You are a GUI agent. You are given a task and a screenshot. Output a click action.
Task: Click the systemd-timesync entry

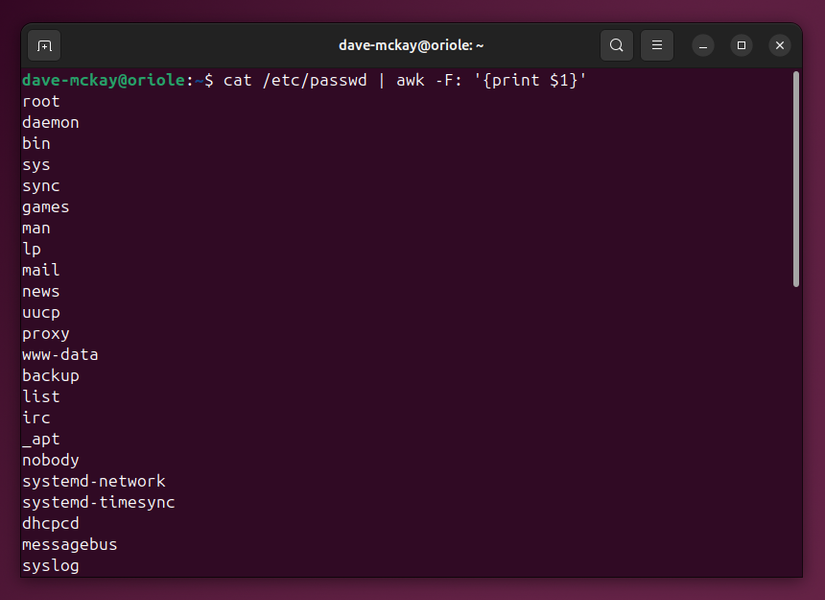(x=98, y=502)
